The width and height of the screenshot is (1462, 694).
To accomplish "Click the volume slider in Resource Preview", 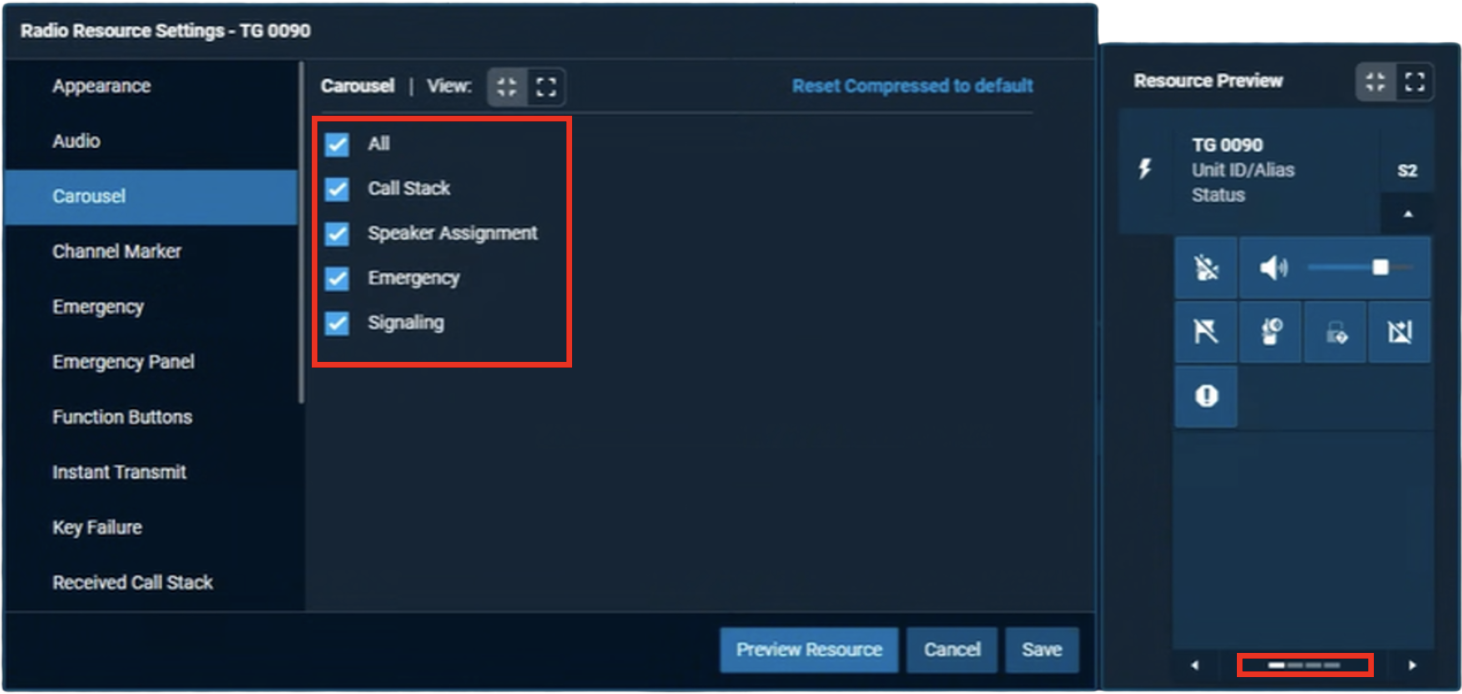I will click(x=1359, y=268).
